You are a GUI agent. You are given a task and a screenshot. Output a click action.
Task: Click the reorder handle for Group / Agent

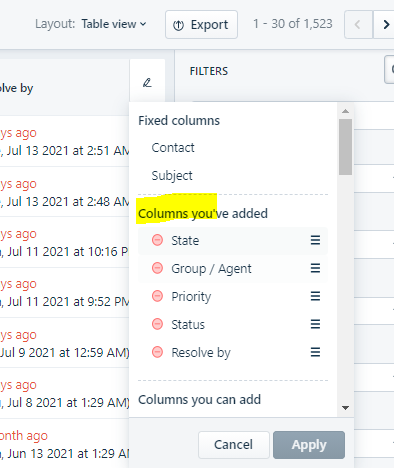click(315, 268)
